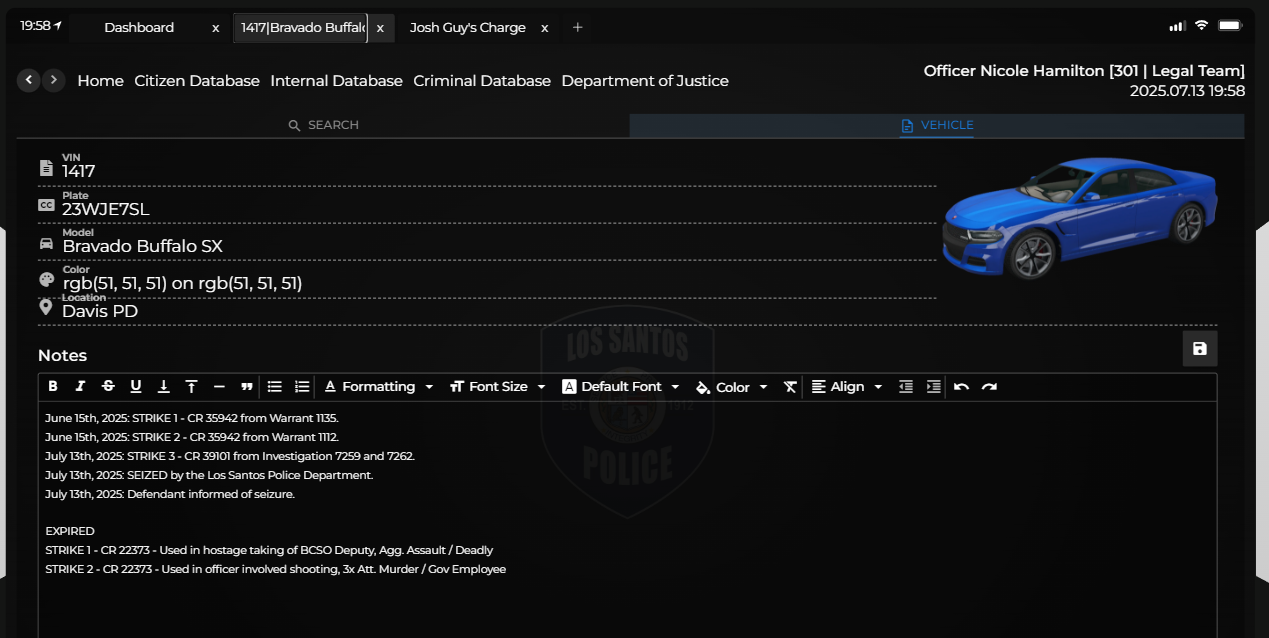
Task: Add a new tab with the plus
Action: pos(577,27)
